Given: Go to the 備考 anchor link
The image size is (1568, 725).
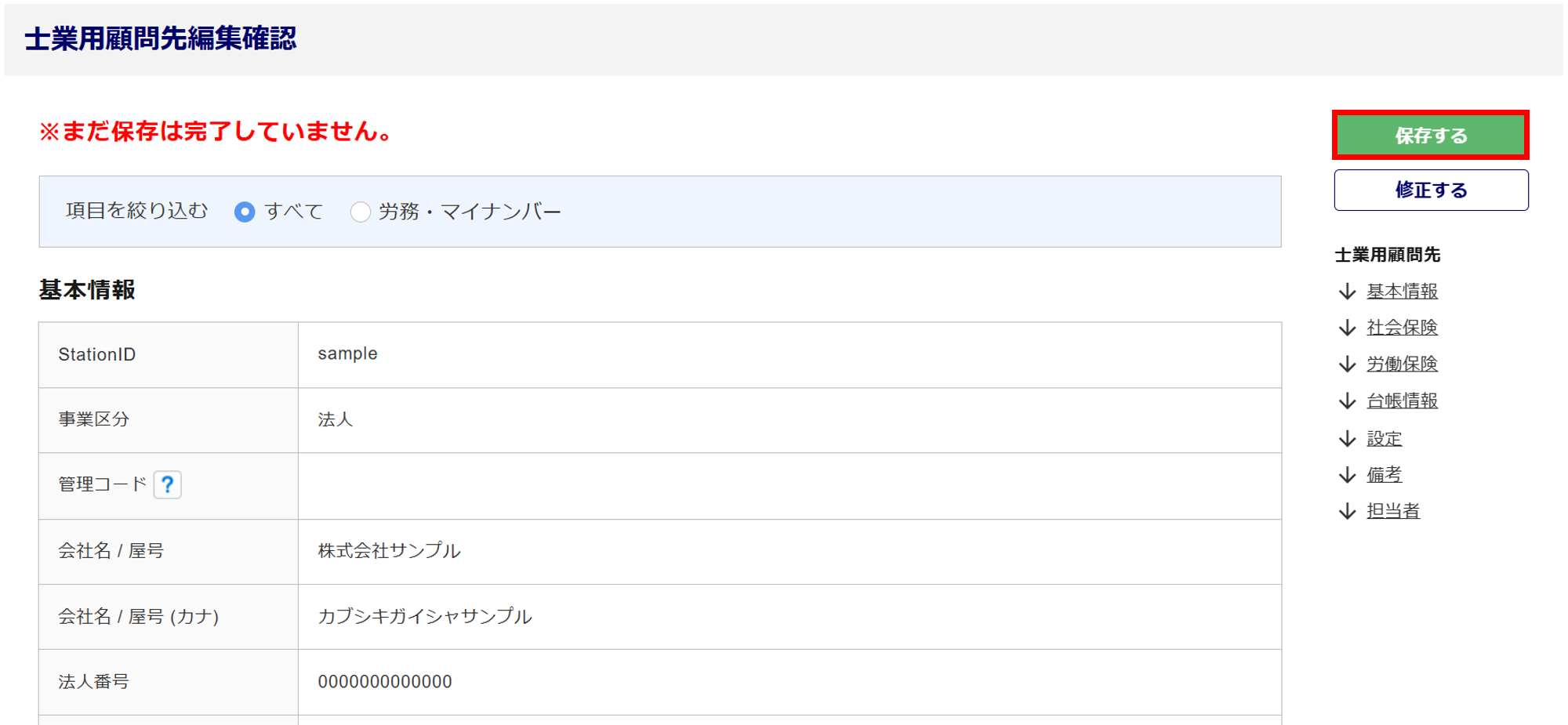Looking at the screenshot, I should pos(1384,475).
